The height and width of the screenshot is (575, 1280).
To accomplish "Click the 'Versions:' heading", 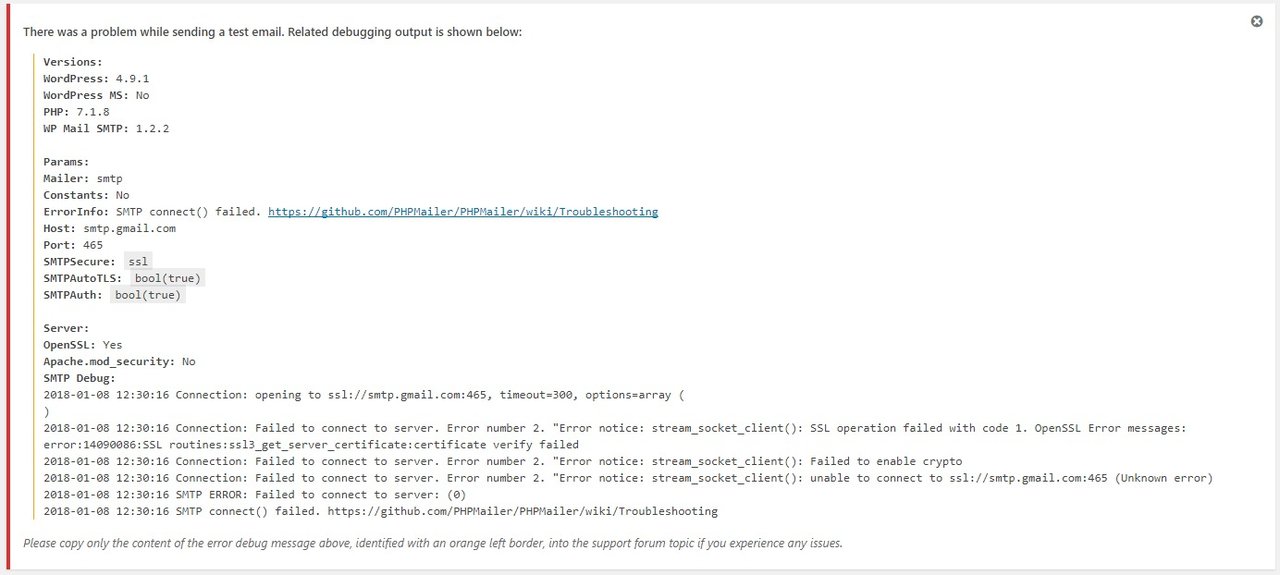I will (x=73, y=62).
